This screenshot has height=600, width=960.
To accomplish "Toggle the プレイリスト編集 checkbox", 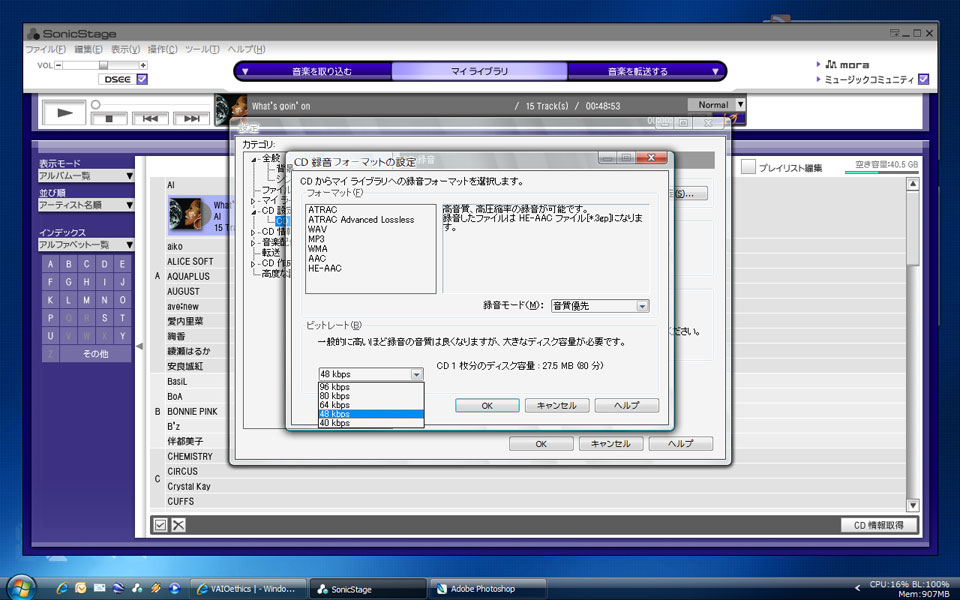I will coord(748,167).
